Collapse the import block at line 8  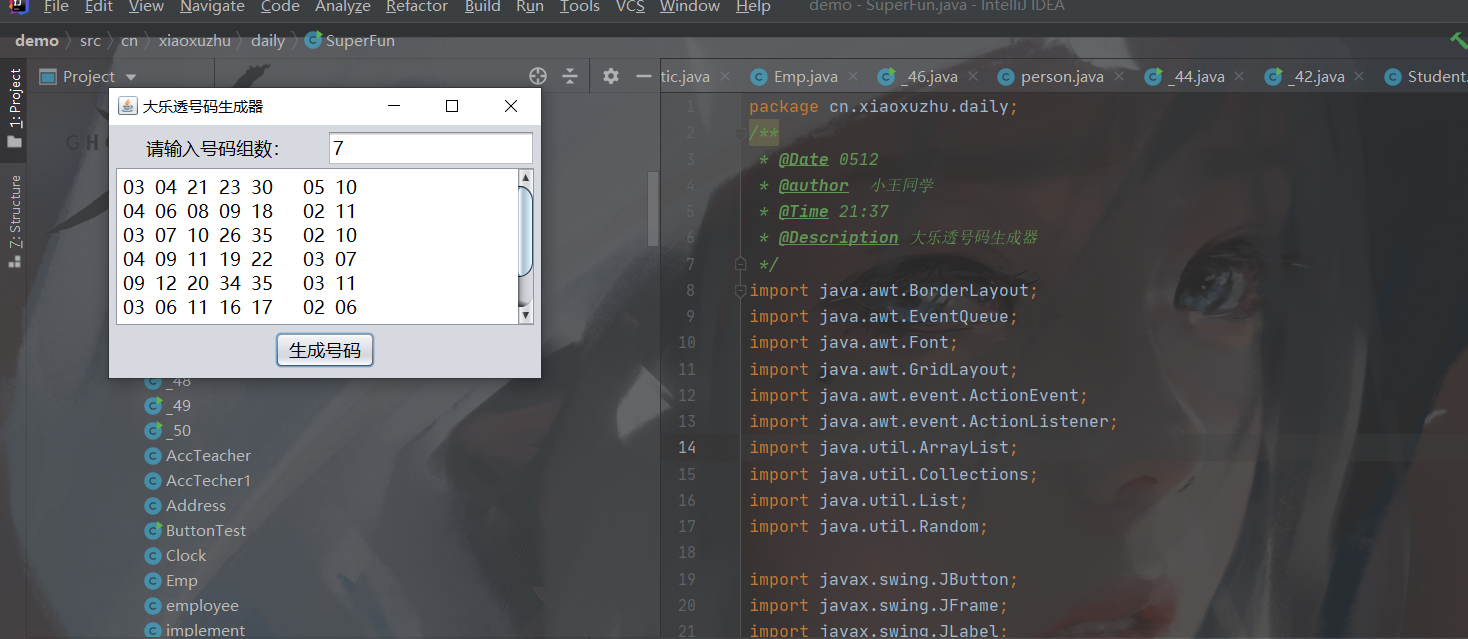point(740,291)
